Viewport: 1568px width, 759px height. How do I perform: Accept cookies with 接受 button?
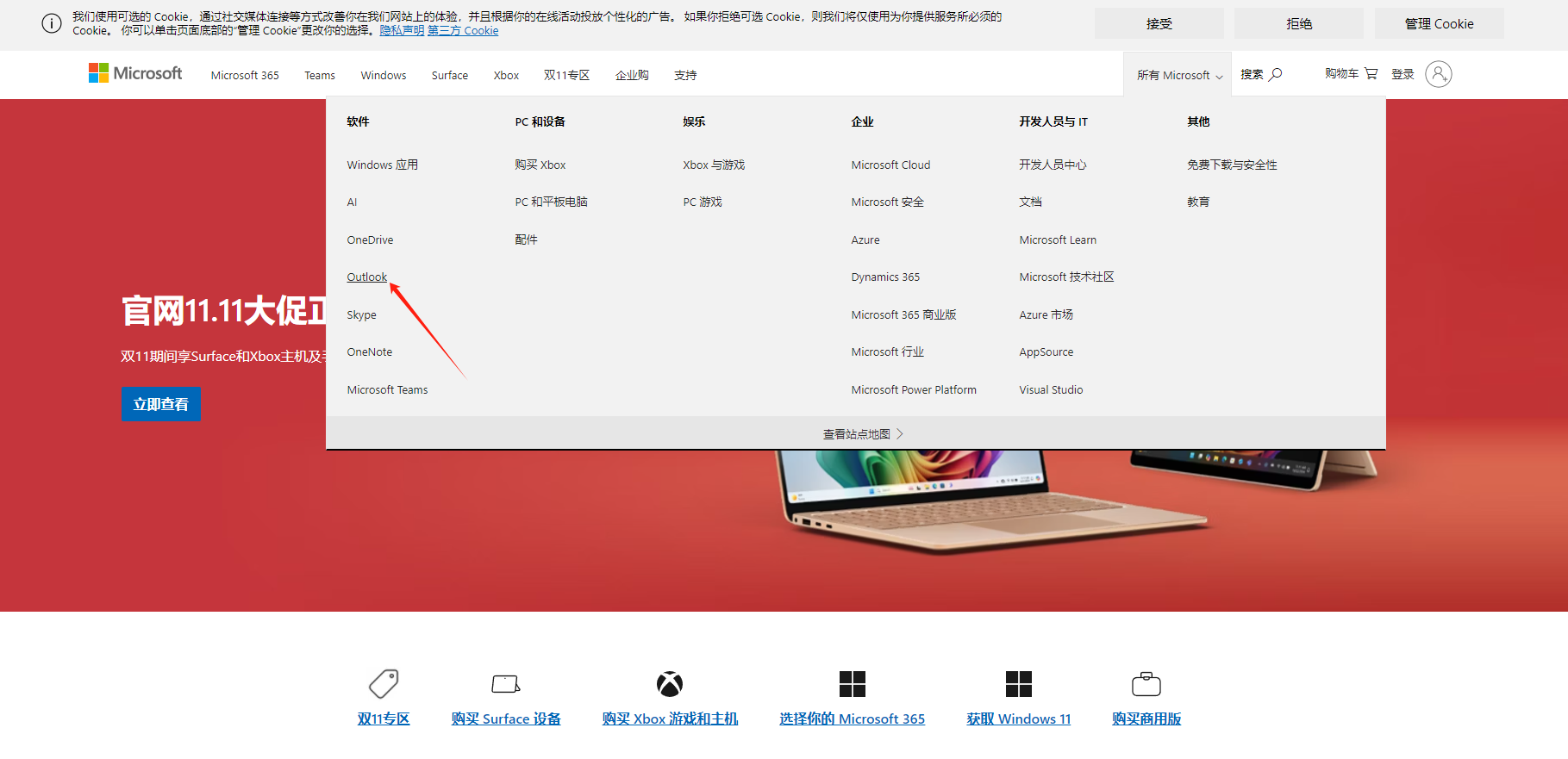click(1159, 23)
